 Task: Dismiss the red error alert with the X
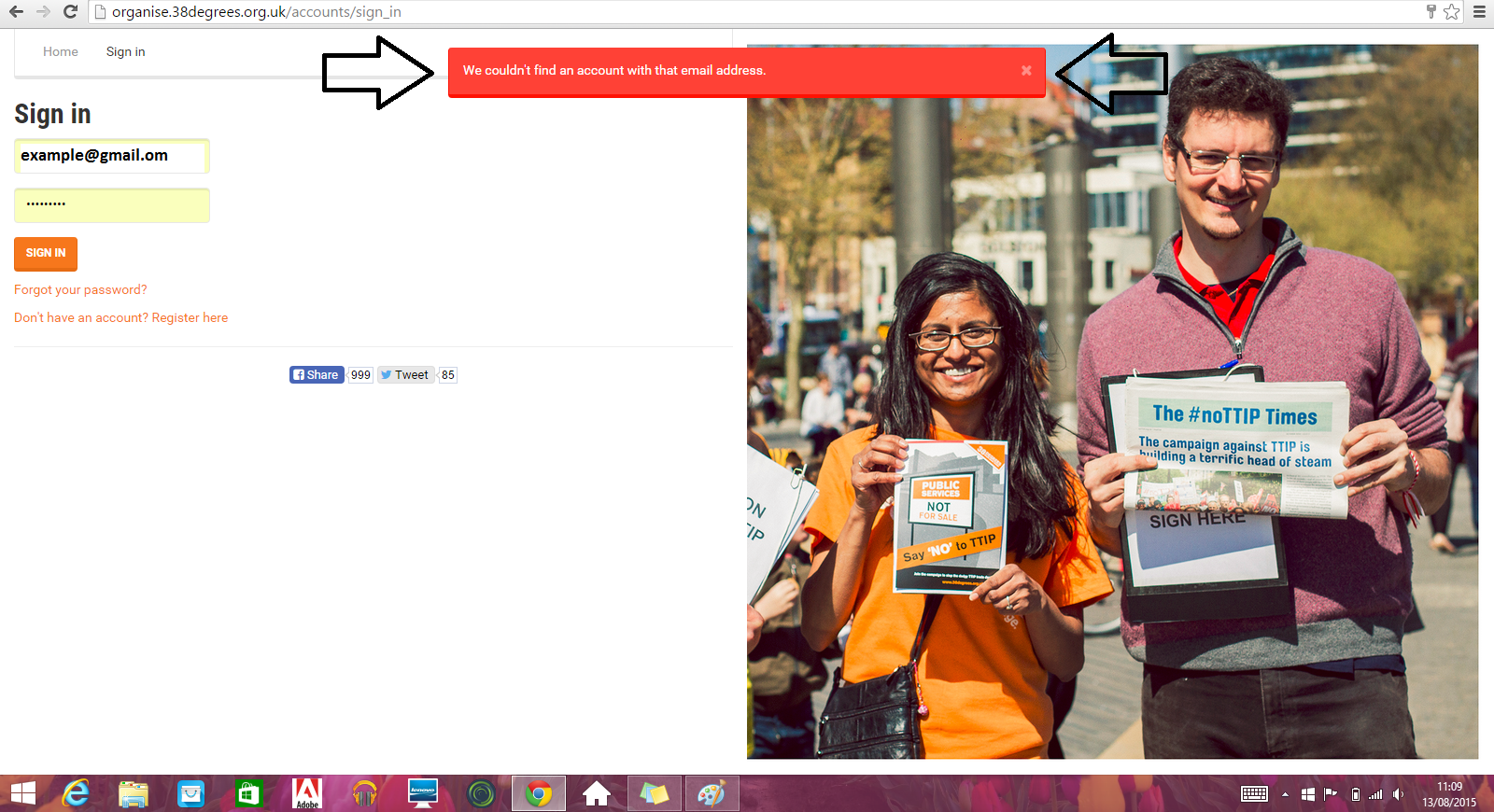tap(1026, 70)
